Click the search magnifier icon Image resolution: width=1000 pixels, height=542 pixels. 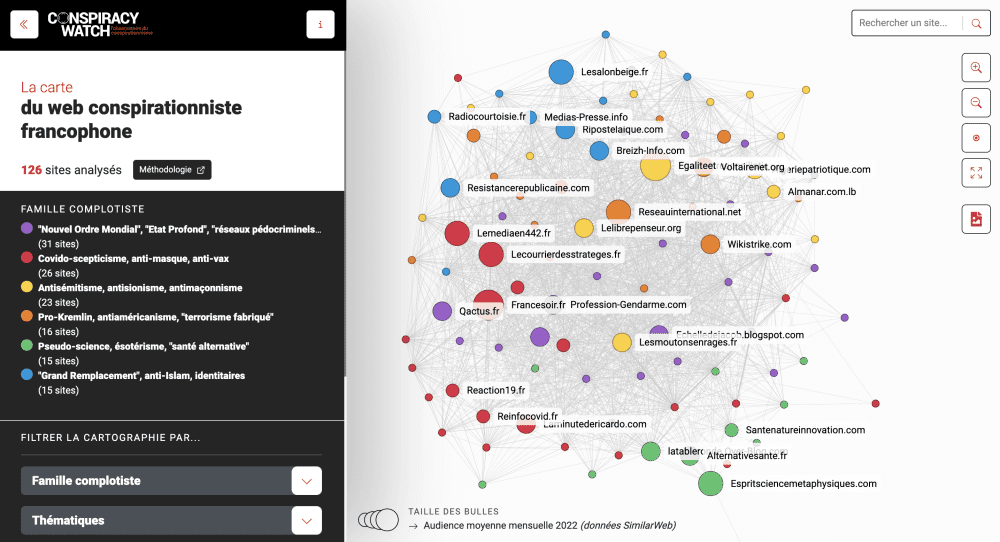[x=976, y=23]
